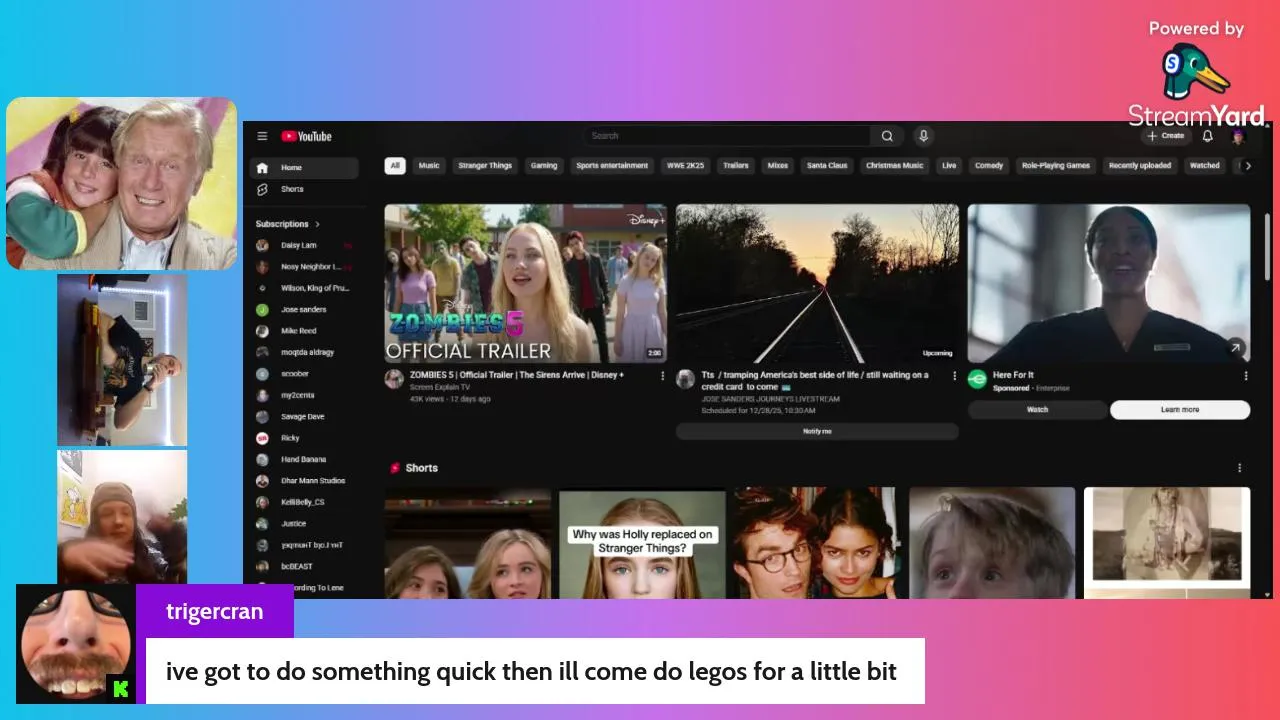Open my2cents subscription

pyautogui.click(x=304, y=395)
